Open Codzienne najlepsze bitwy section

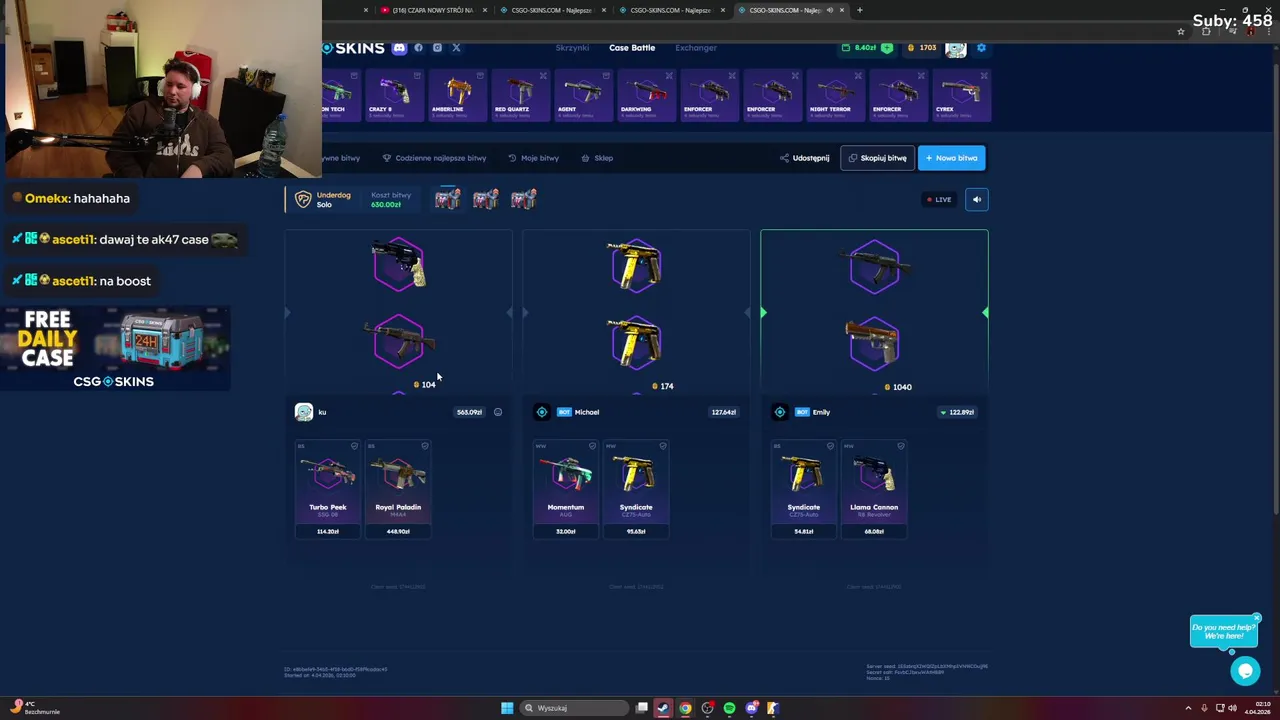(434, 158)
